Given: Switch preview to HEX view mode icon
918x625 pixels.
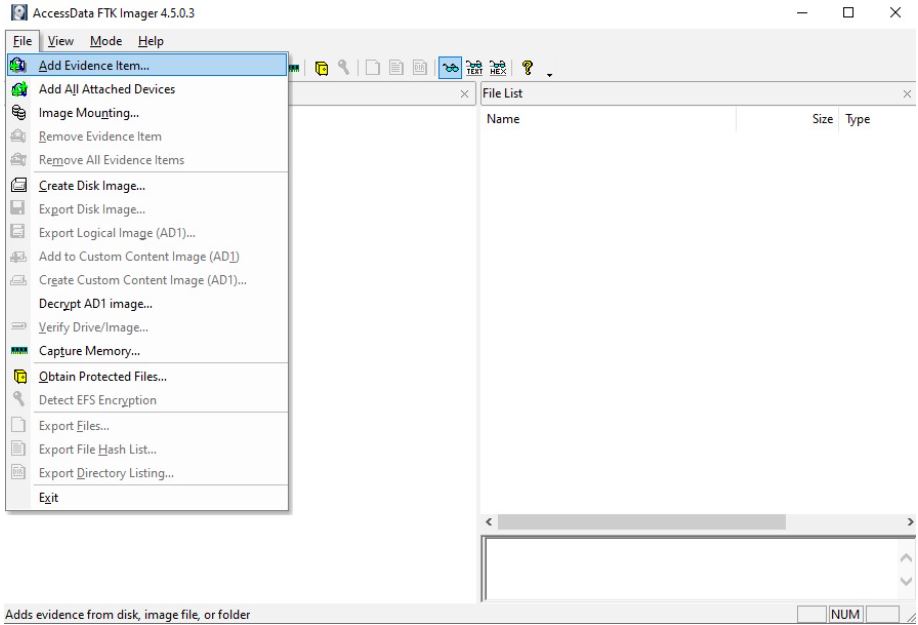Looking at the screenshot, I should tap(498, 68).
